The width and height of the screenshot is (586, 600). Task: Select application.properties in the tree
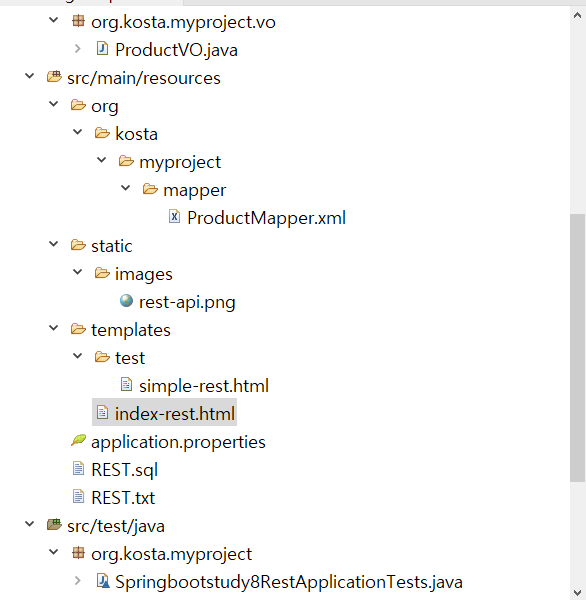tap(178, 442)
